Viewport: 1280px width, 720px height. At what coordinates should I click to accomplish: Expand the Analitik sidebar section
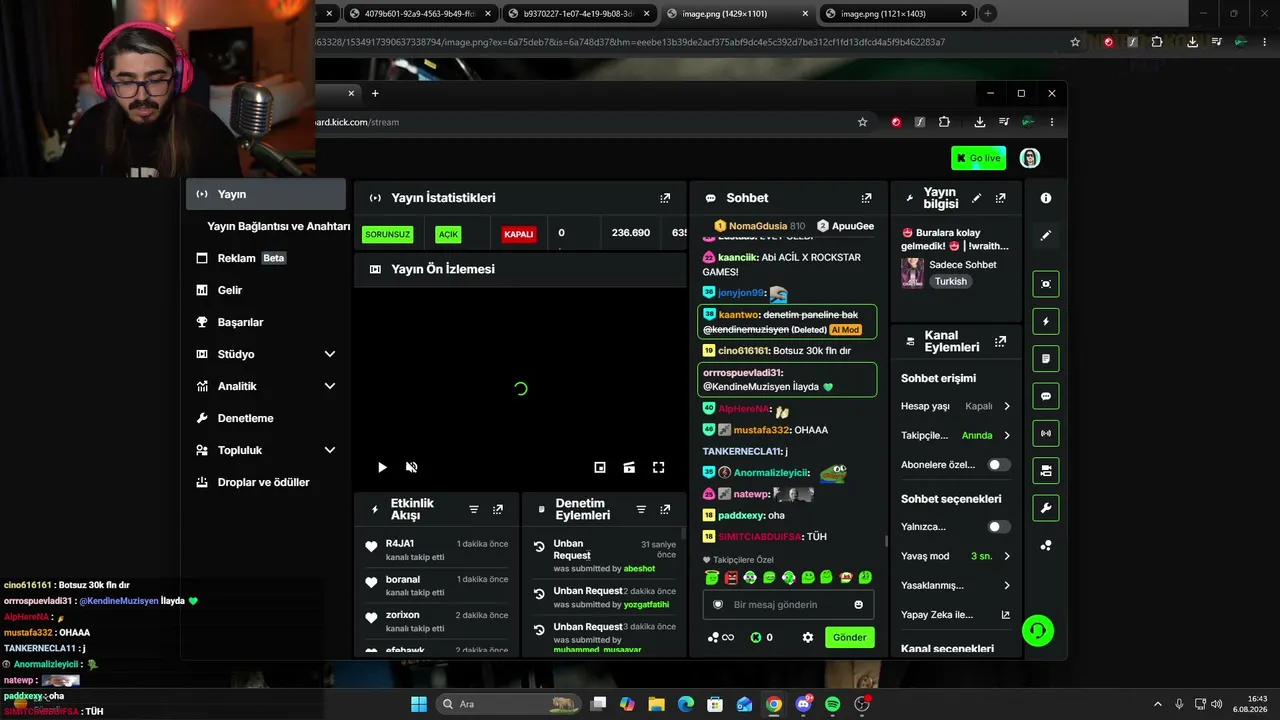266,386
